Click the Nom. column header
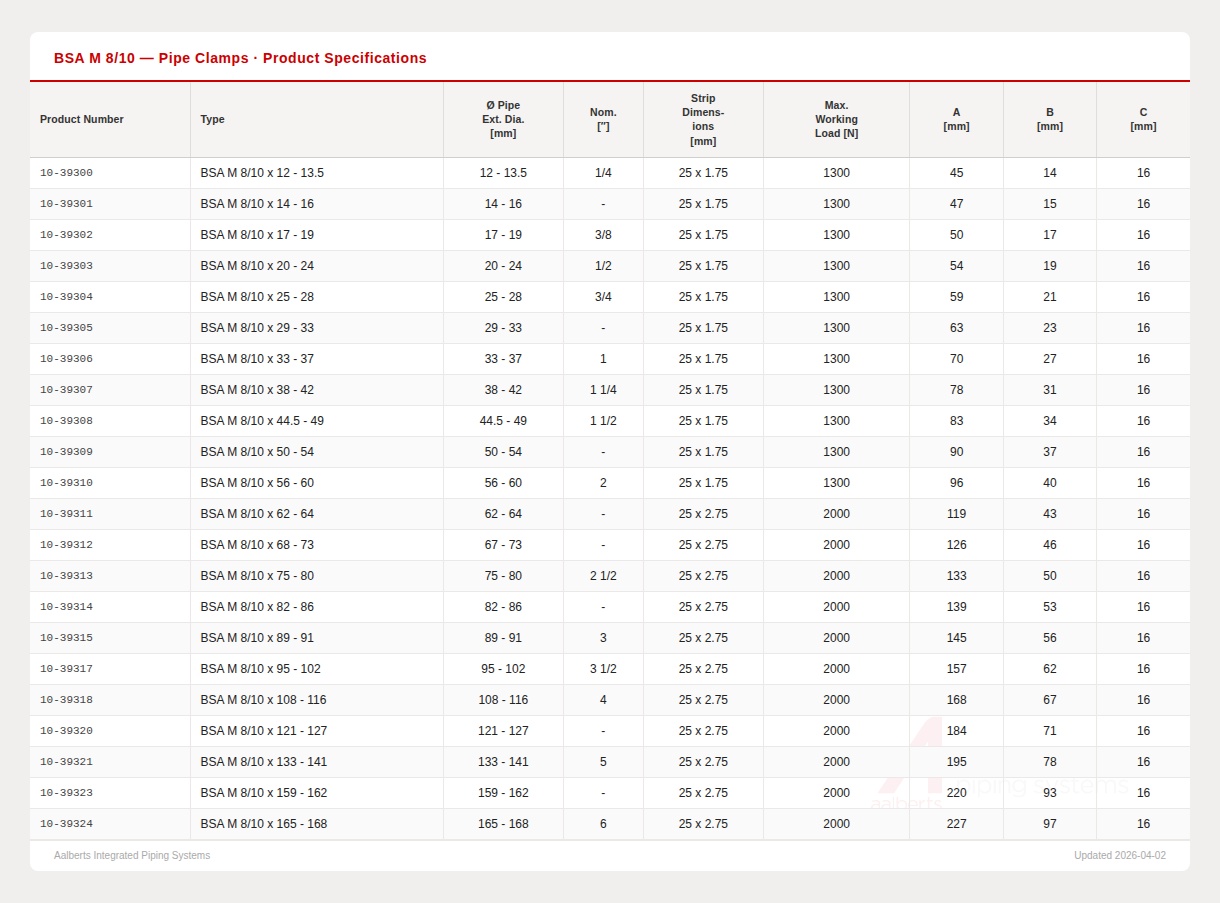The height and width of the screenshot is (903, 1220). point(603,119)
